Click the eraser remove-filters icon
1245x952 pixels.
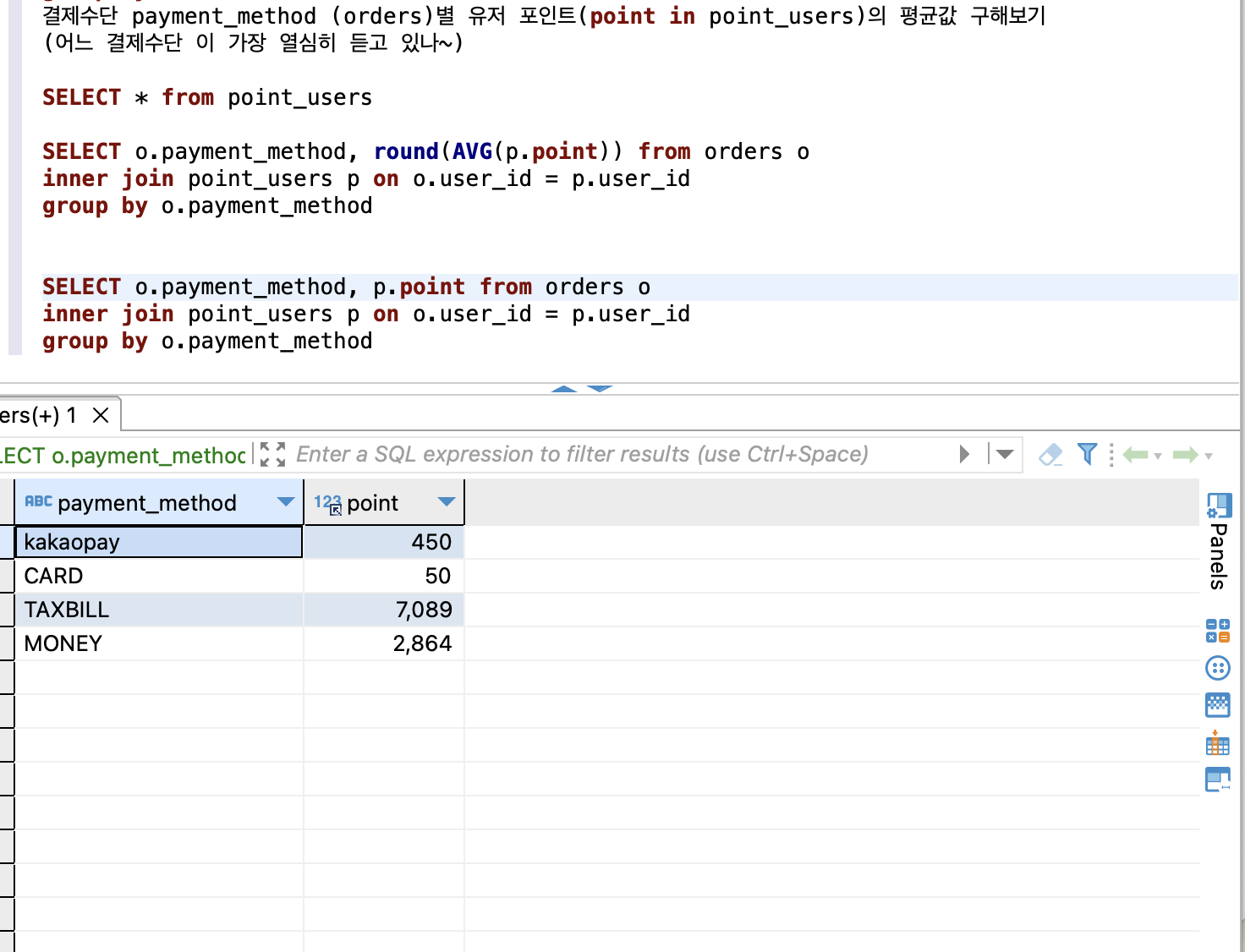point(1050,454)
